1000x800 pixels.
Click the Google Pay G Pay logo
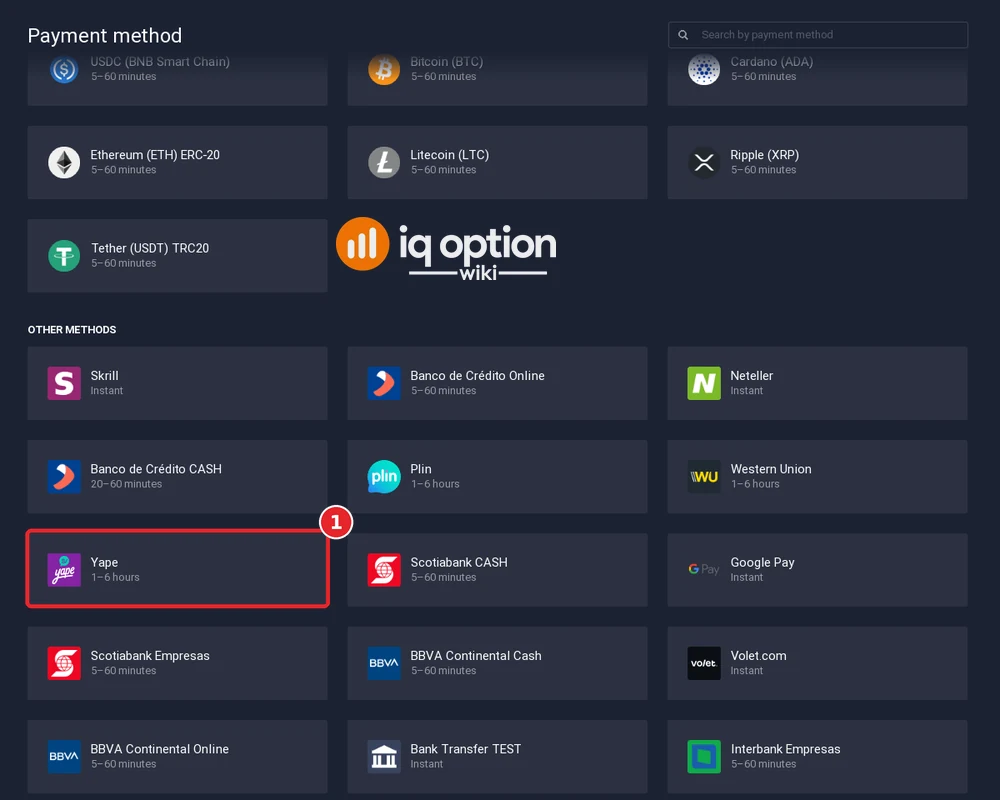coord(704,569)
